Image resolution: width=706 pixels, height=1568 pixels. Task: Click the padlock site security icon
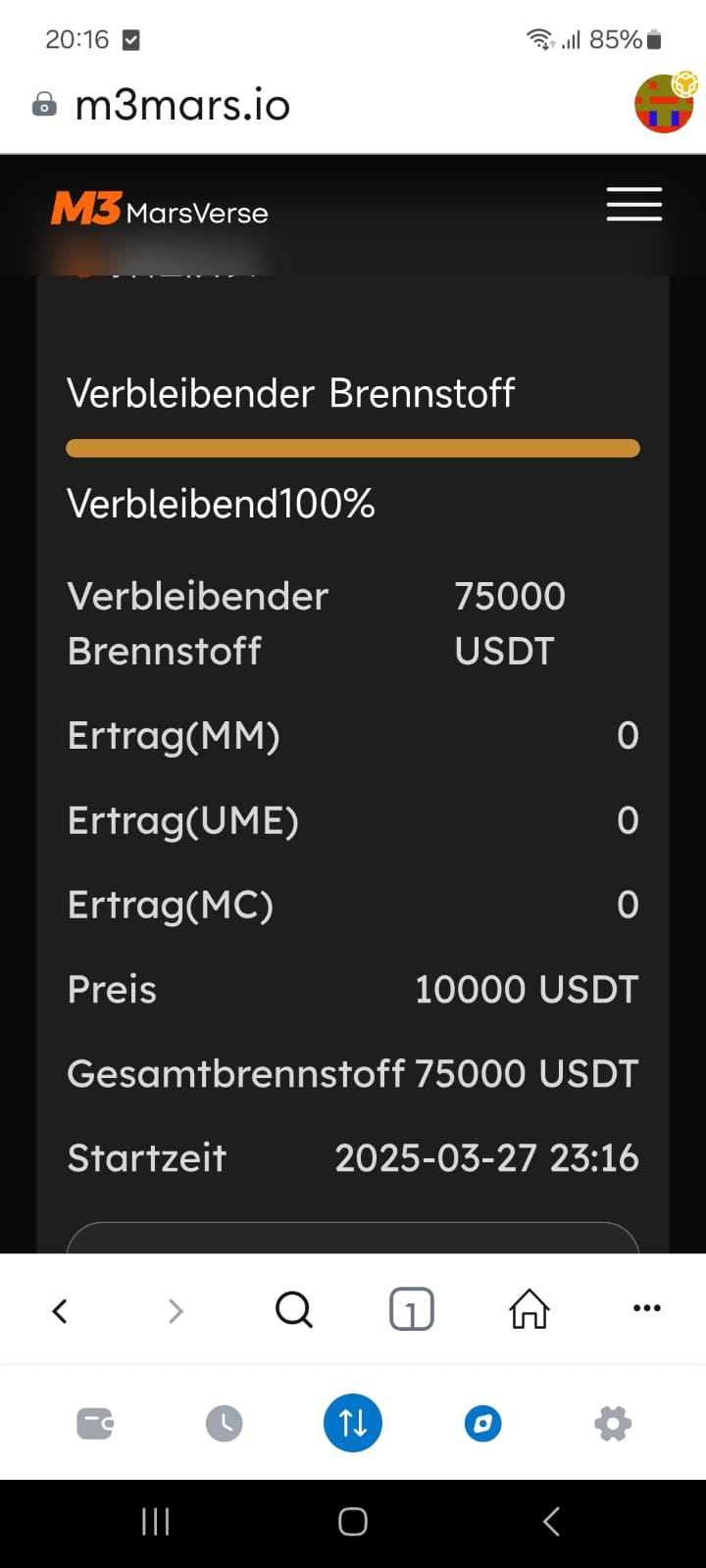click(44, 104)
